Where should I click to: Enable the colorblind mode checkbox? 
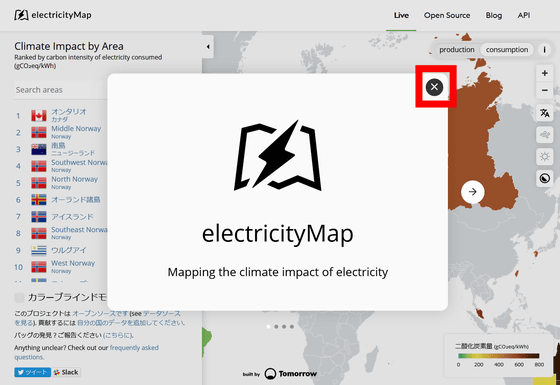pos(19,297)
